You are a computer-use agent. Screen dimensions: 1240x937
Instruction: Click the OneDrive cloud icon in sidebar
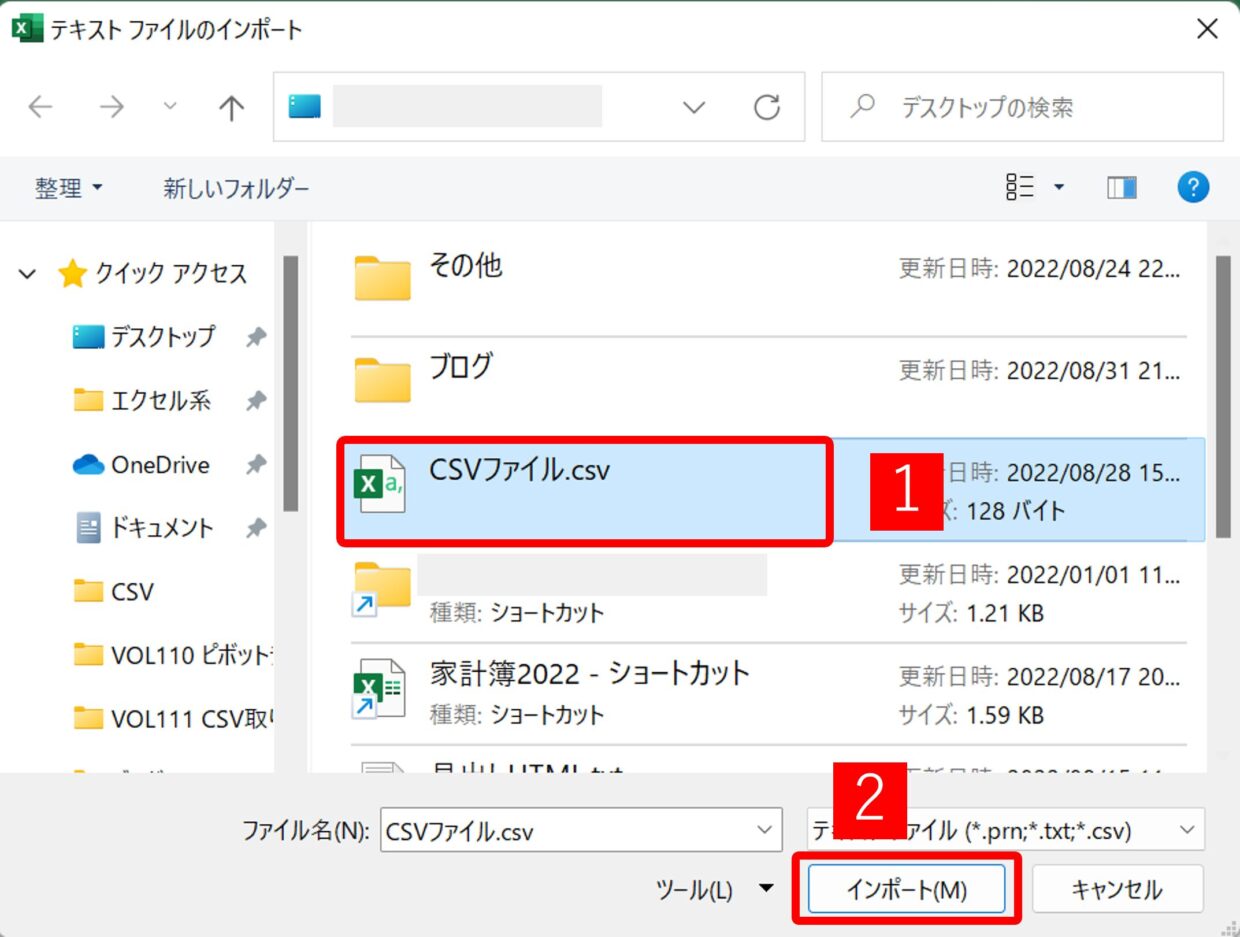tap(88, 465)
